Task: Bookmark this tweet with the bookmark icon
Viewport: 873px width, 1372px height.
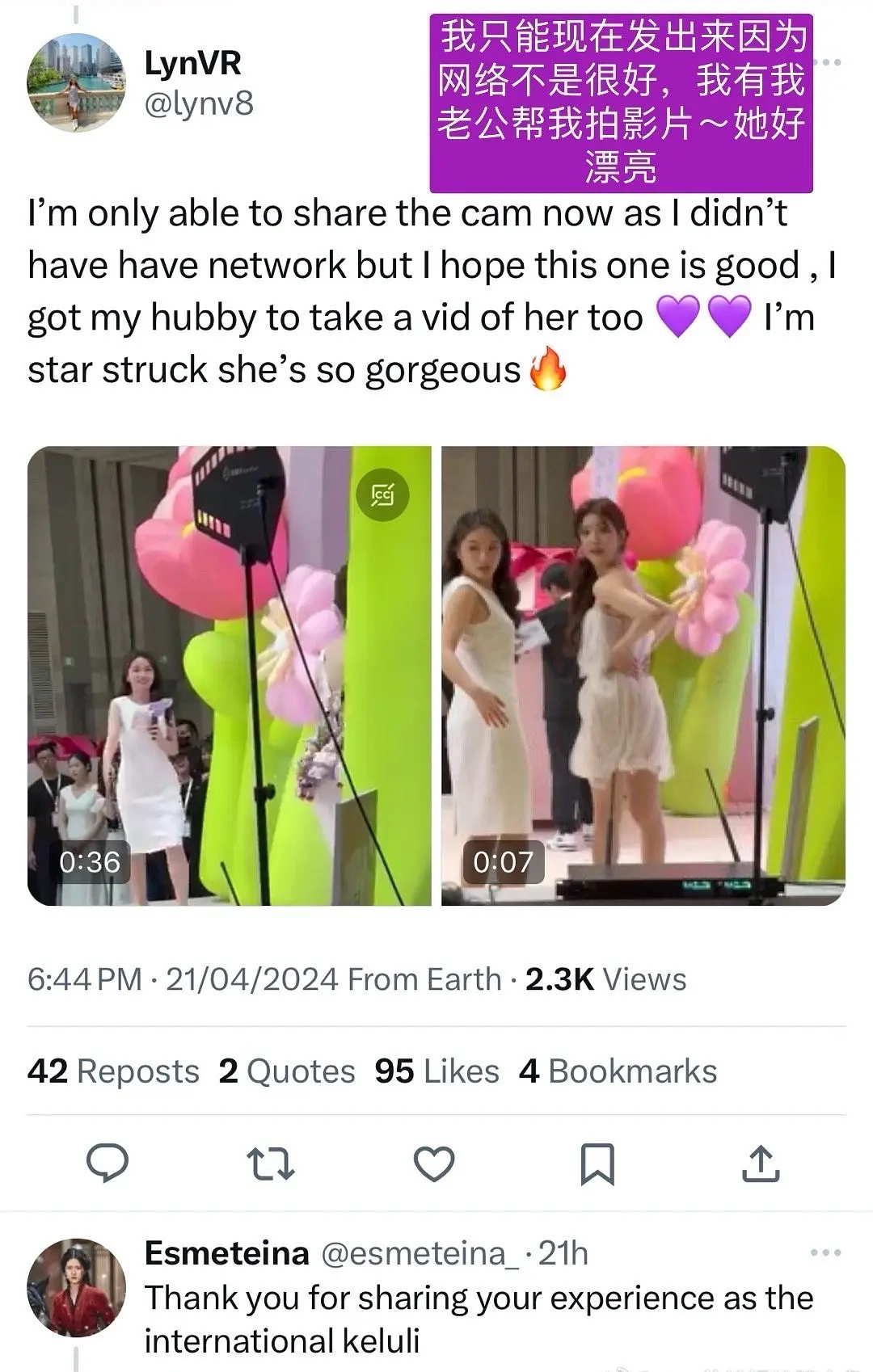Action: coord(597,1164)
